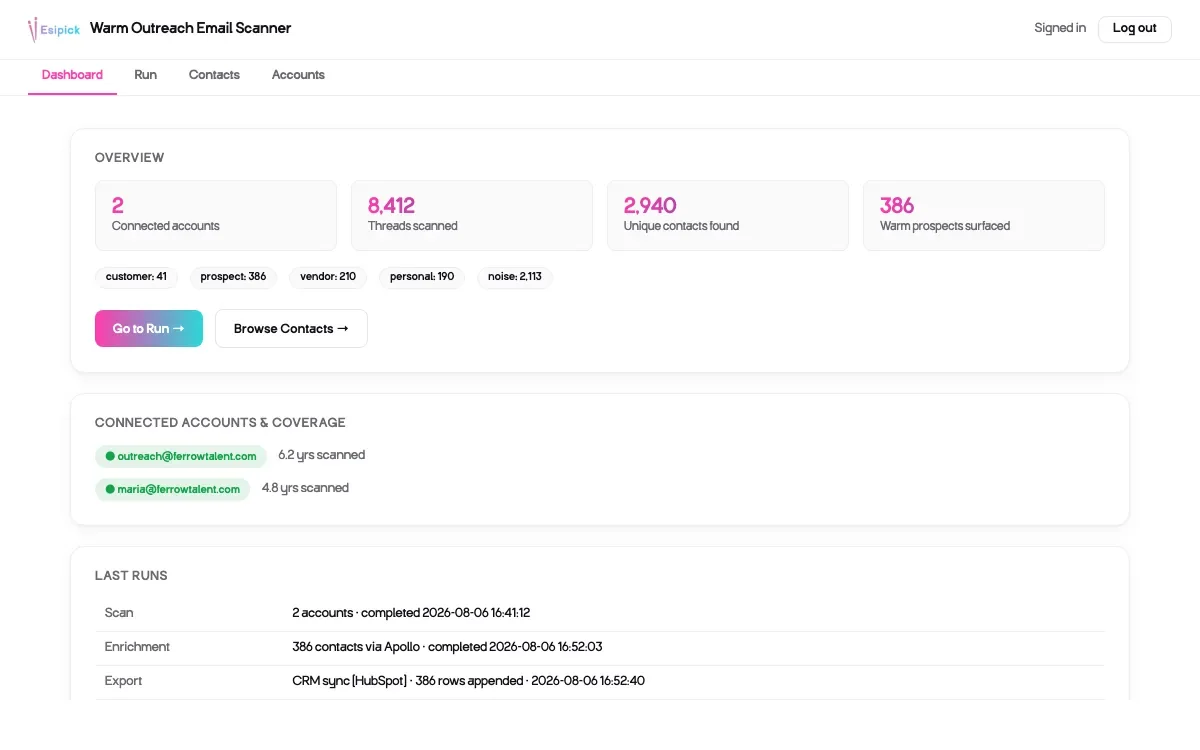Click the green status dot for maria account
The height and width of the screenshot is (750, 1200).
[110, 489]
